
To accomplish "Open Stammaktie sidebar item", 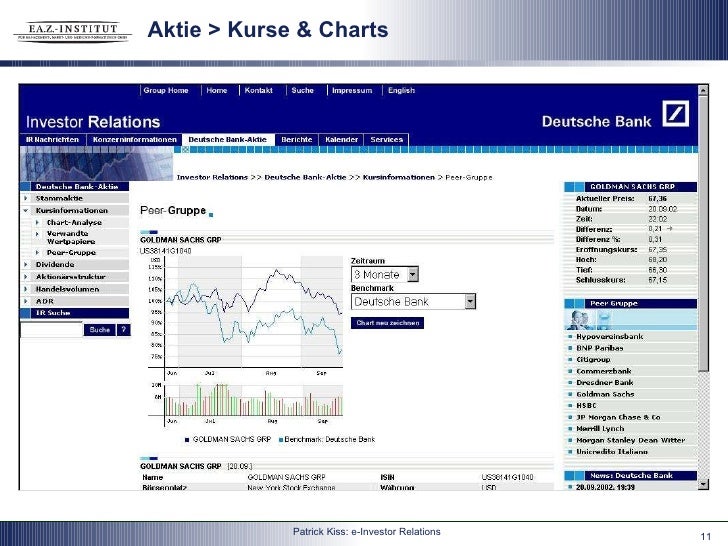I will click(59, 198).
